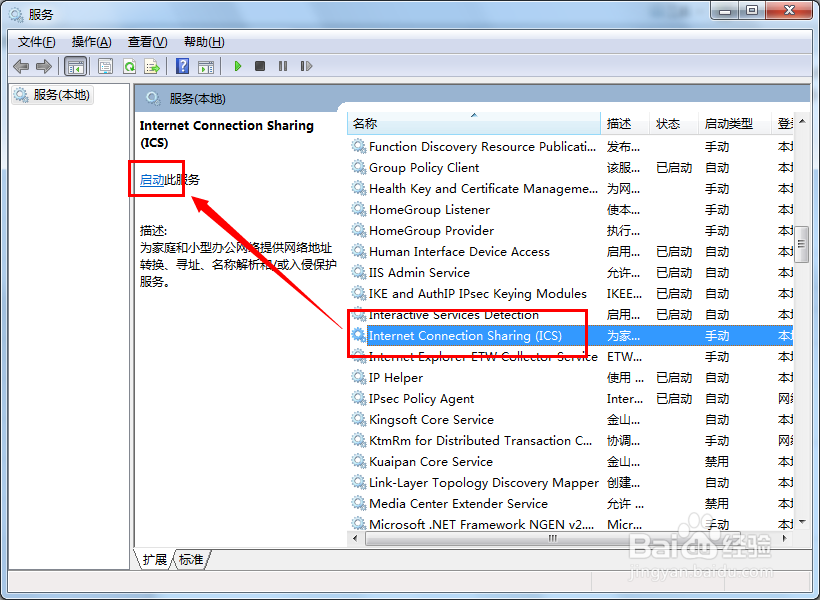
Task: Click the 手动 startup type of ICS row
Action: pos(717,335)
